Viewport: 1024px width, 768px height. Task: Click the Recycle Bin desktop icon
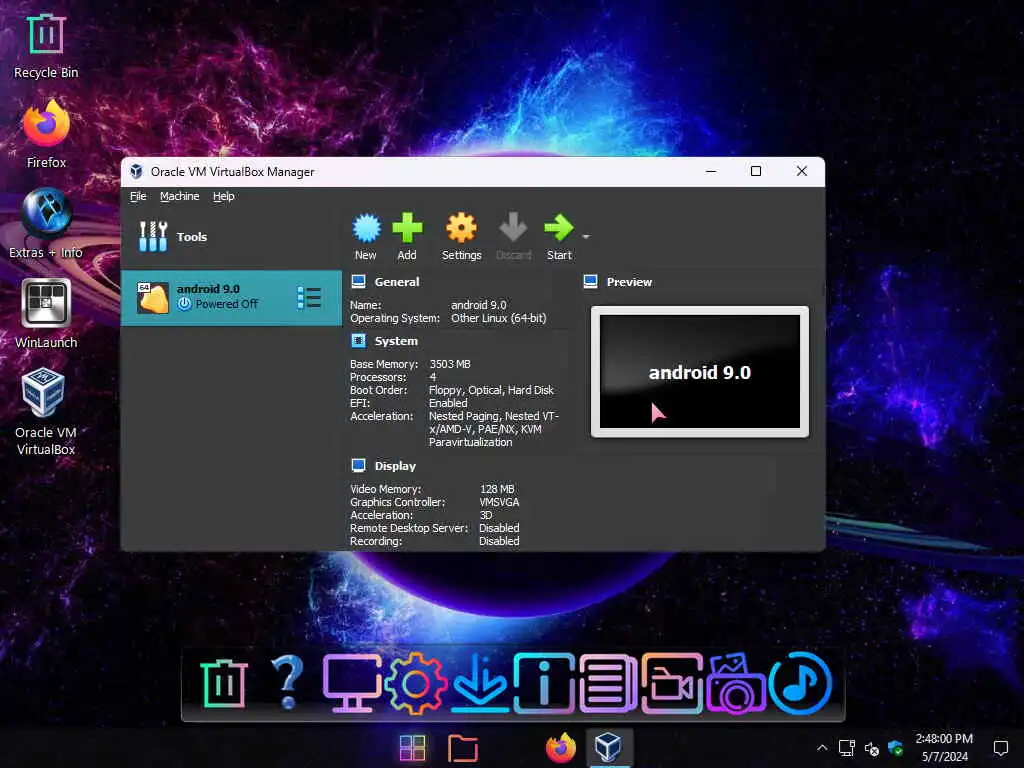(x=46, y=46)
